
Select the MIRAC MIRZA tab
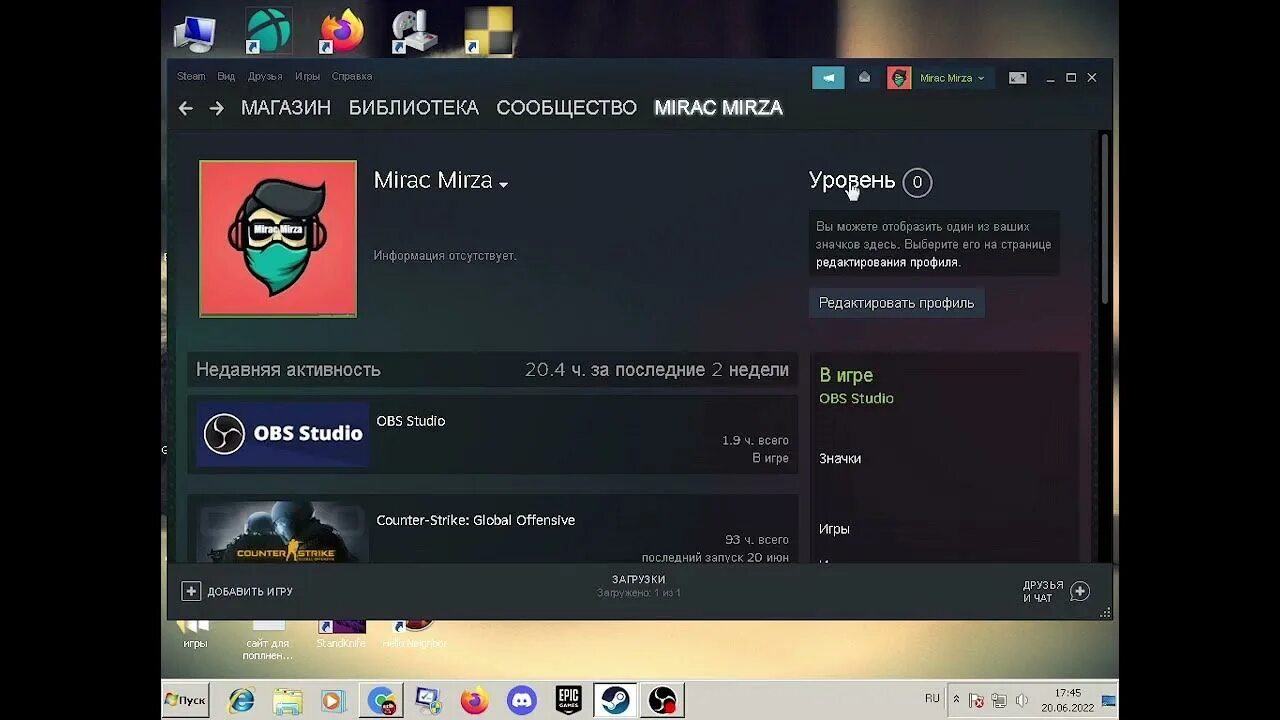718,108
